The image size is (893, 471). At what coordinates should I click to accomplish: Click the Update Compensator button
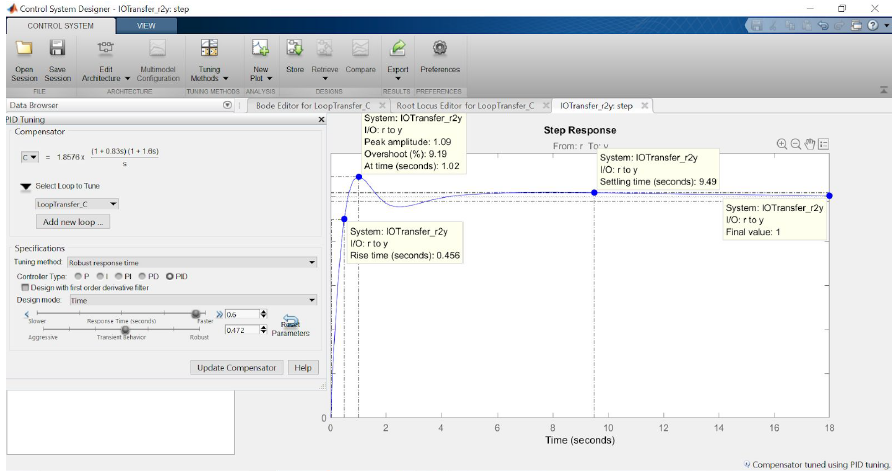point(236,367)
